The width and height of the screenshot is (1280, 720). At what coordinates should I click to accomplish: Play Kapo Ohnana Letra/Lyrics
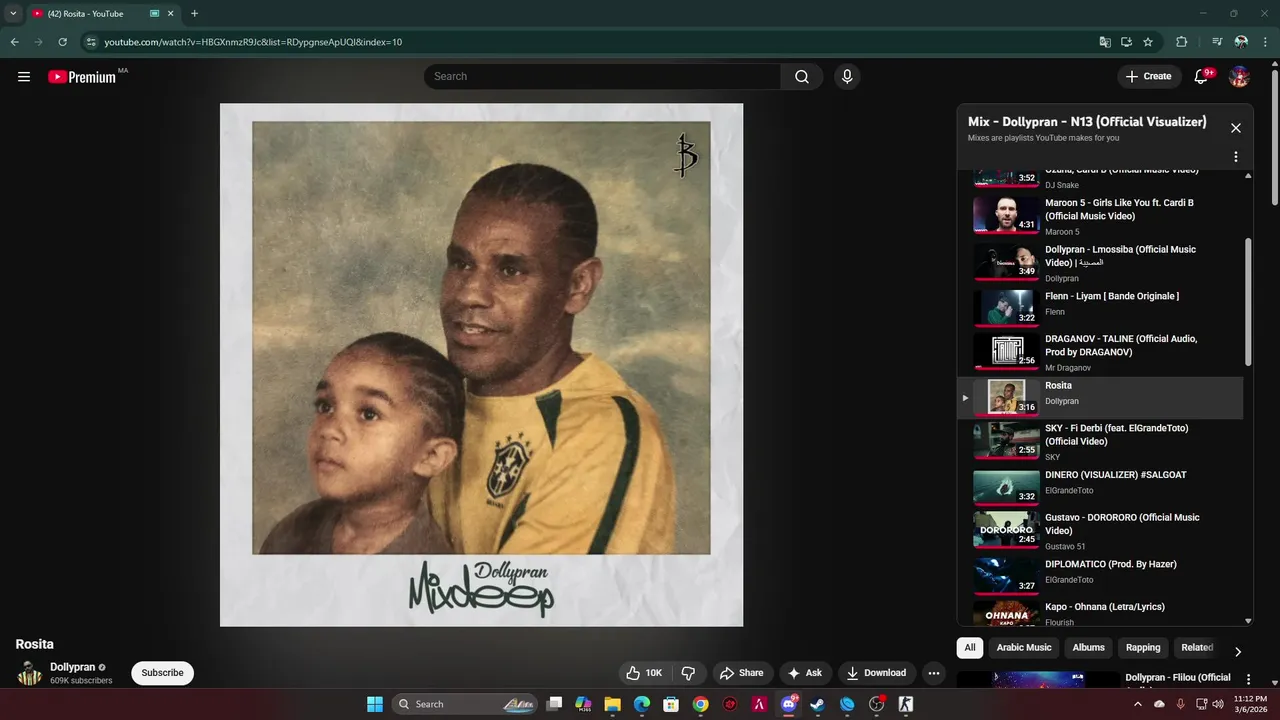pos(1100,613)
